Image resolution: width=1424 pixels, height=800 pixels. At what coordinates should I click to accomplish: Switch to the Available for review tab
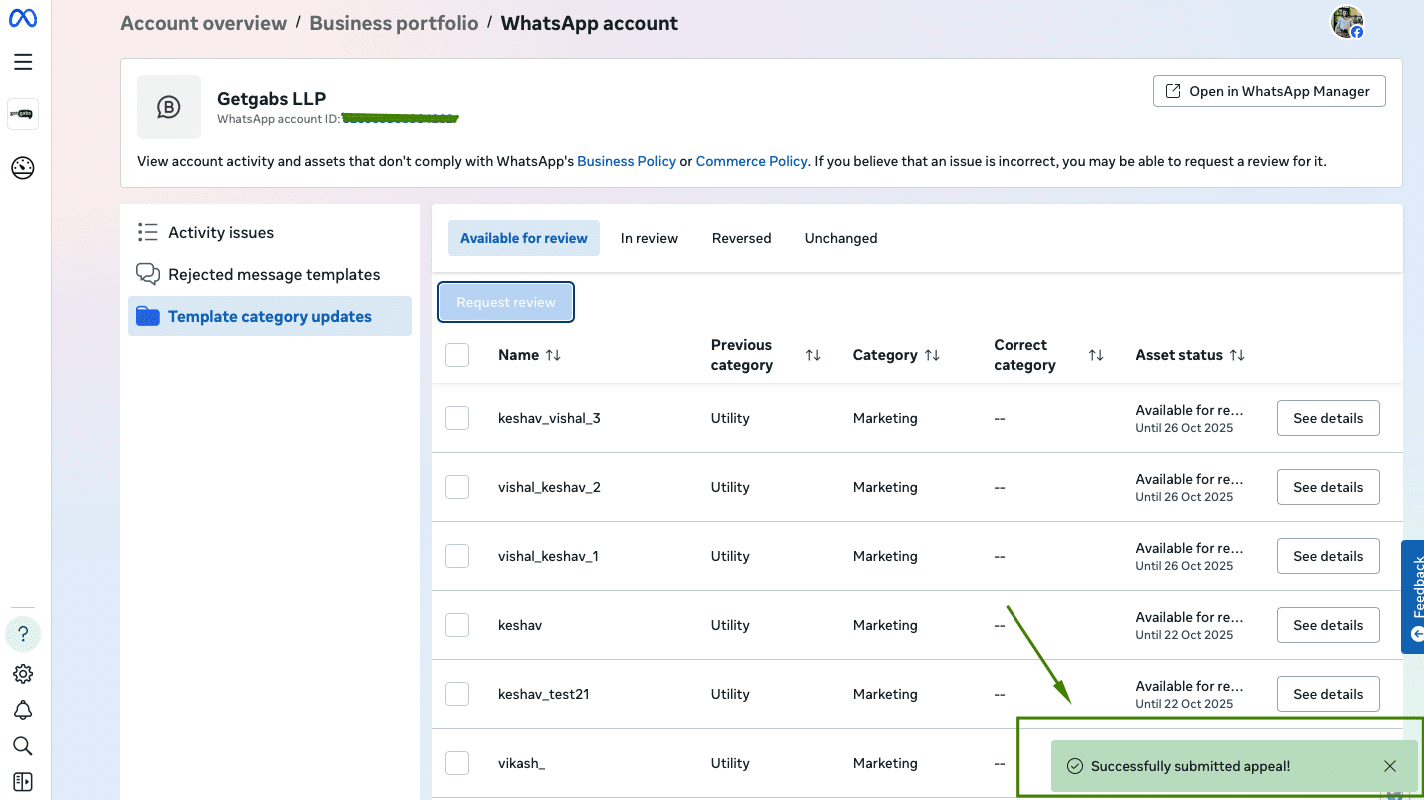(x=524, y=238)
